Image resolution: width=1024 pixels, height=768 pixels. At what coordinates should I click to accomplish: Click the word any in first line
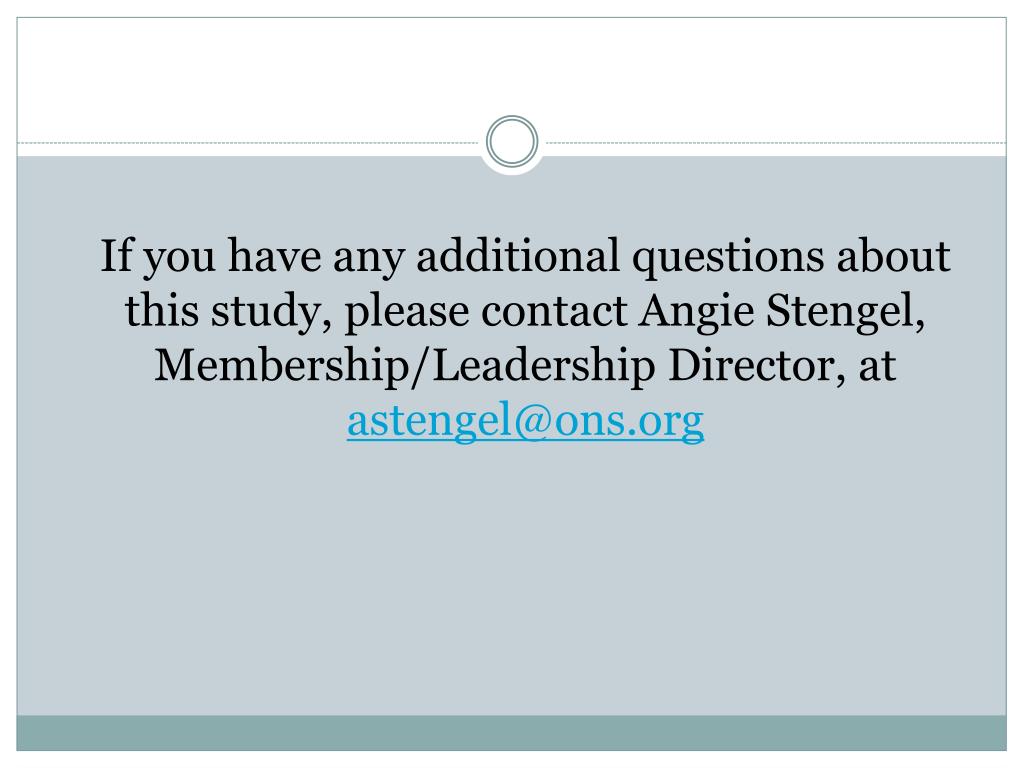369,259
